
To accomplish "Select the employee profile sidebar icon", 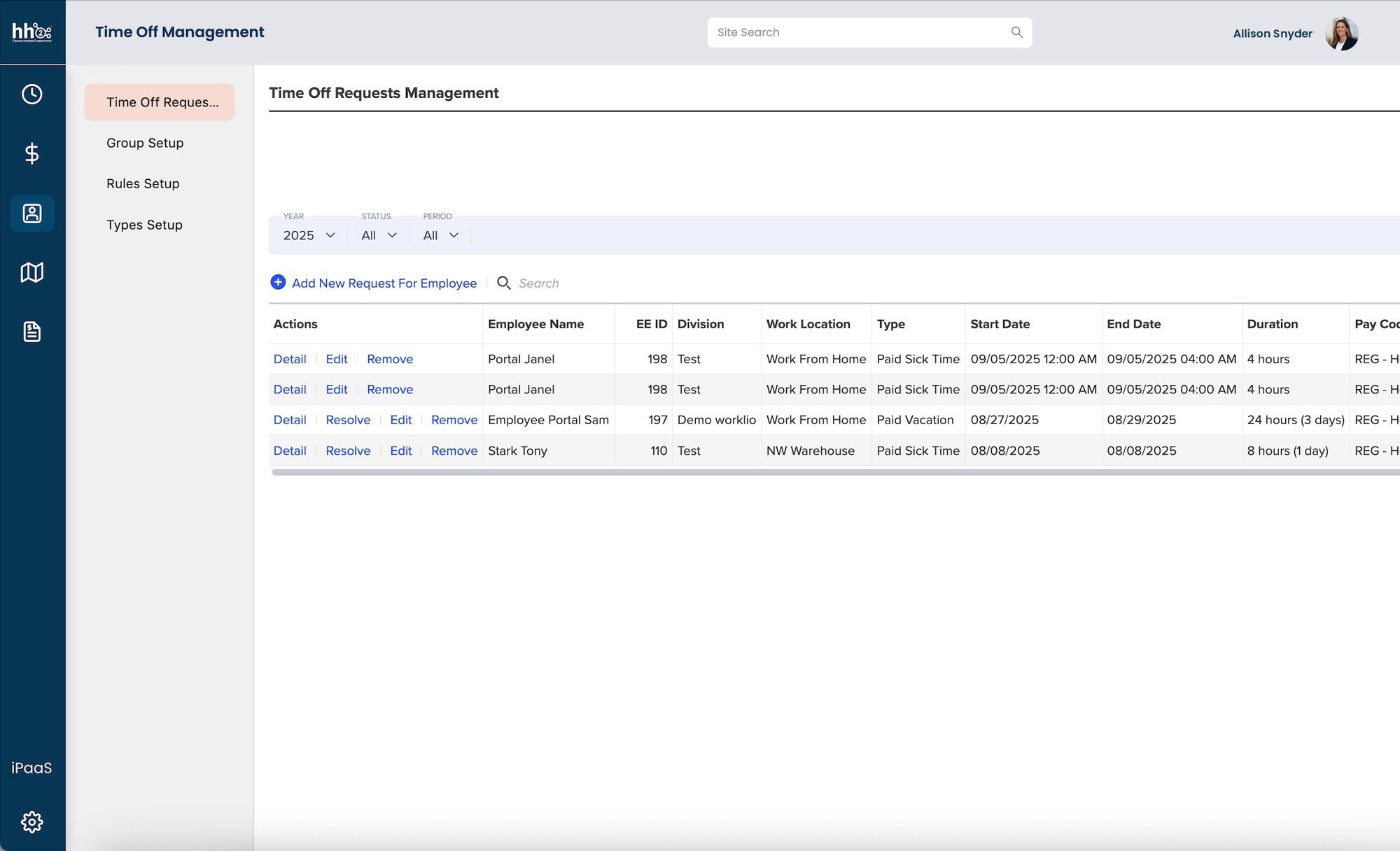I will point(31,213).
